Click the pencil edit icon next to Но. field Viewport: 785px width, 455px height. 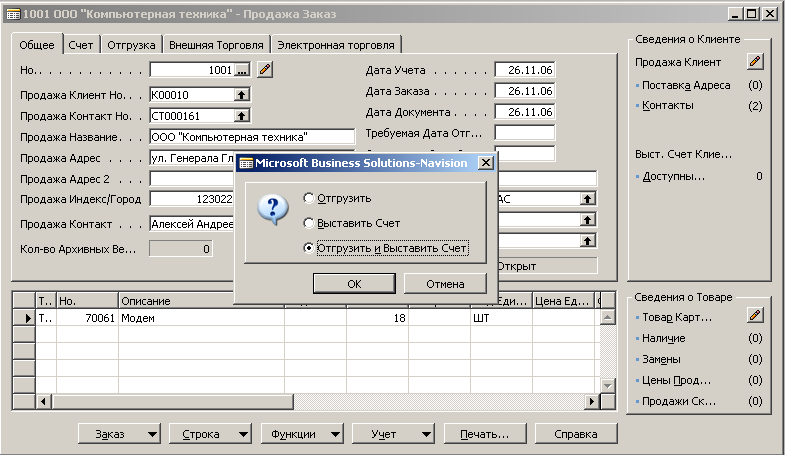pyautogui.click(x=265, y=69)
